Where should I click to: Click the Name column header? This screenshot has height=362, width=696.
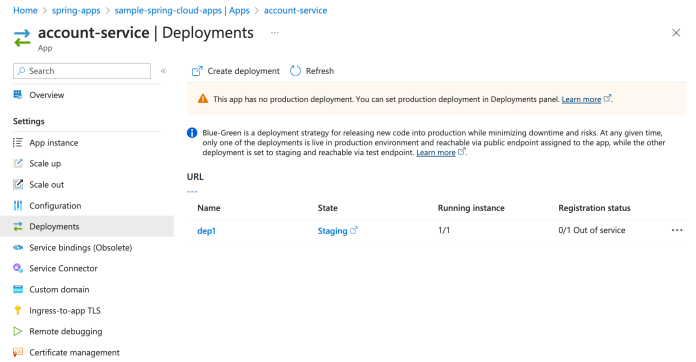(209, 208)
